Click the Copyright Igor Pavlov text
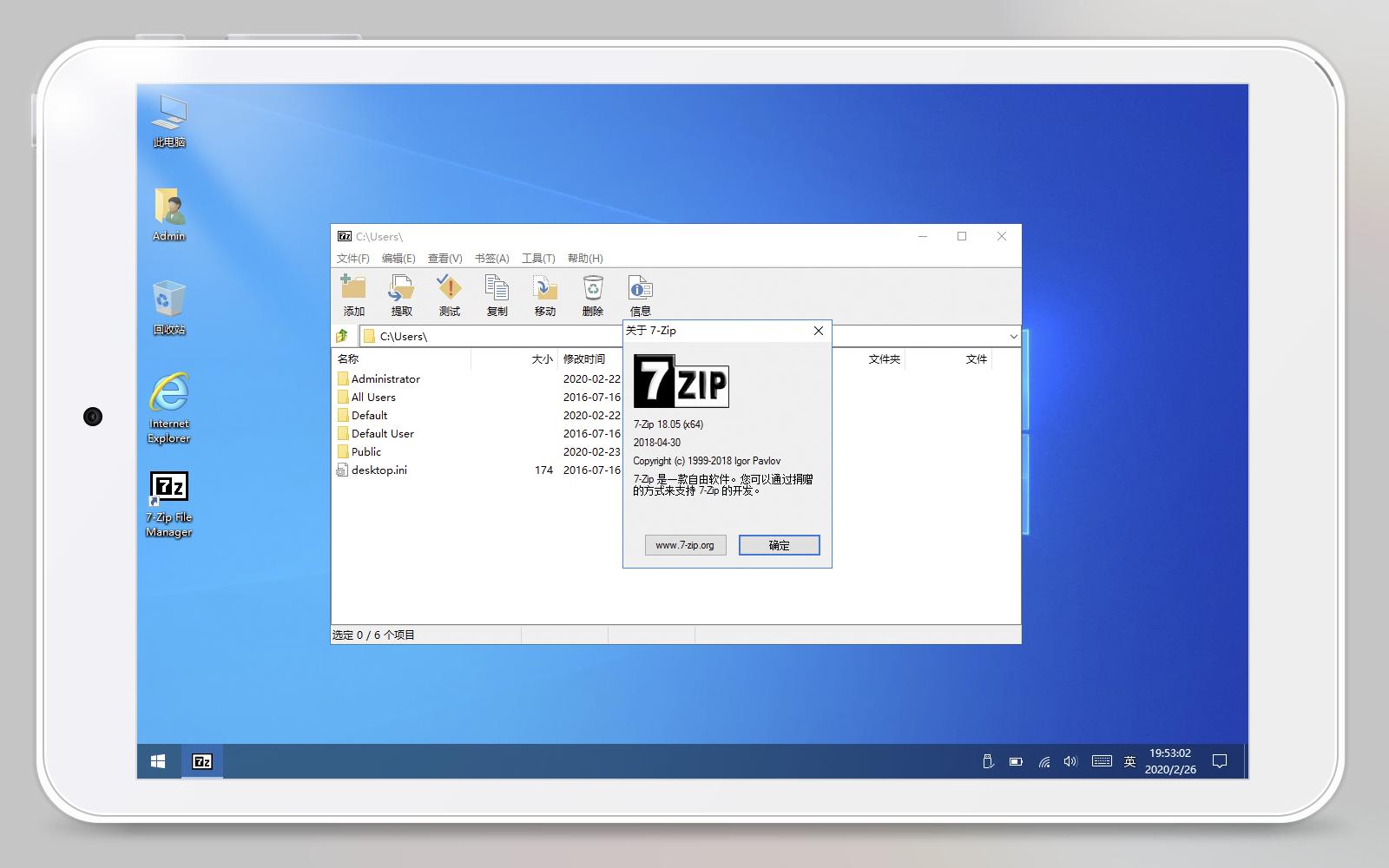The image size is (1389, 868). point(707,461)
